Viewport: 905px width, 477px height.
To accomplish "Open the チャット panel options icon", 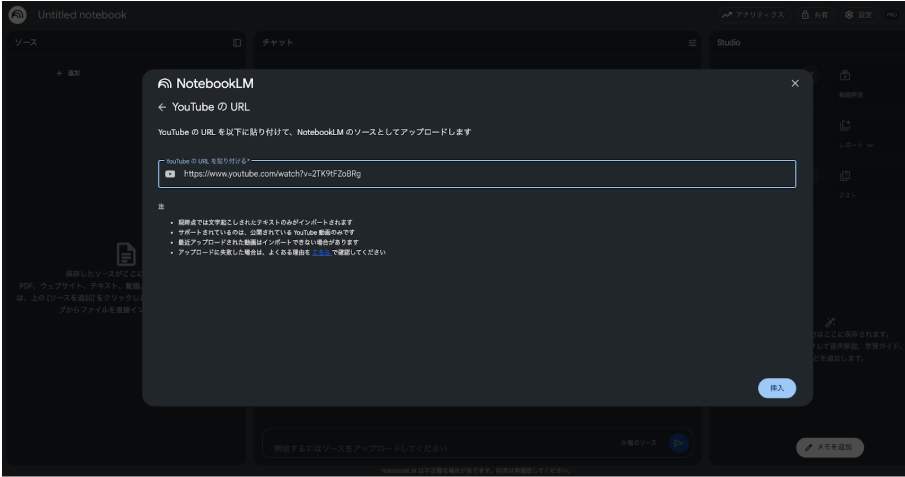I will tap(692, 42).
